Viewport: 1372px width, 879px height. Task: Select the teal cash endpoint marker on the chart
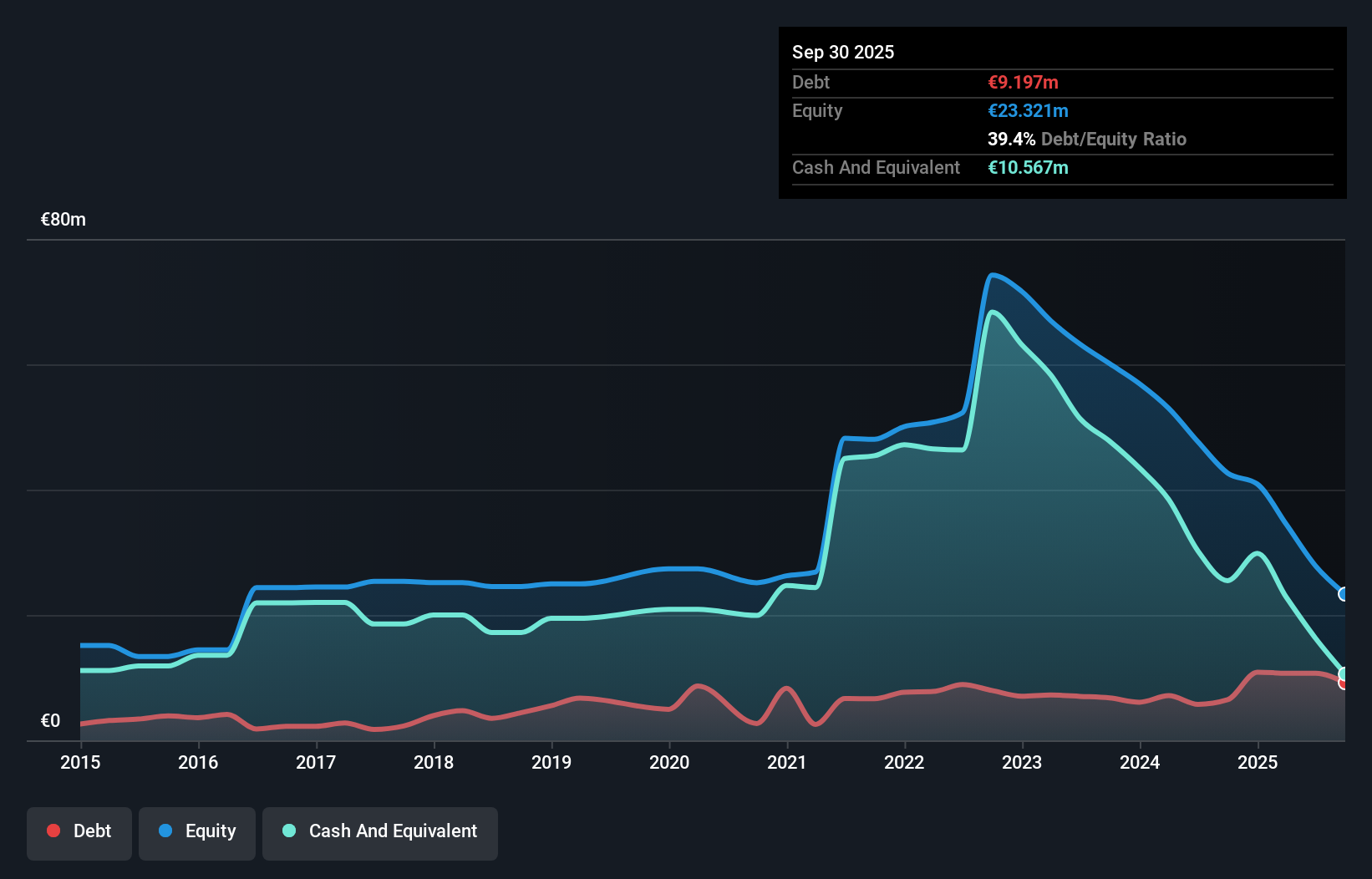tap(1344, 673)
